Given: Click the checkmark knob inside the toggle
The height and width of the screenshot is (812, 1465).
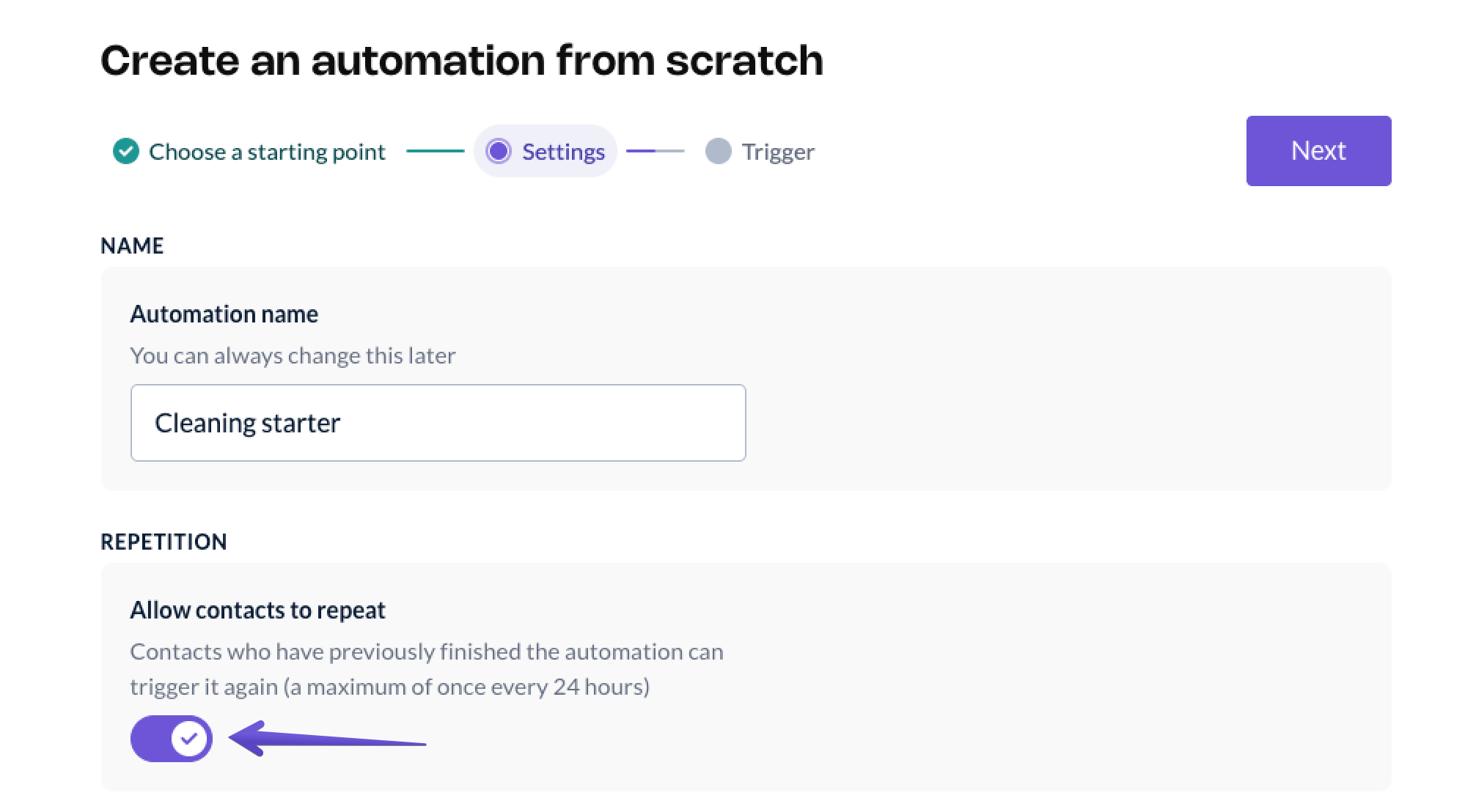Looking at the screenshot, I should tap(189, 739).
